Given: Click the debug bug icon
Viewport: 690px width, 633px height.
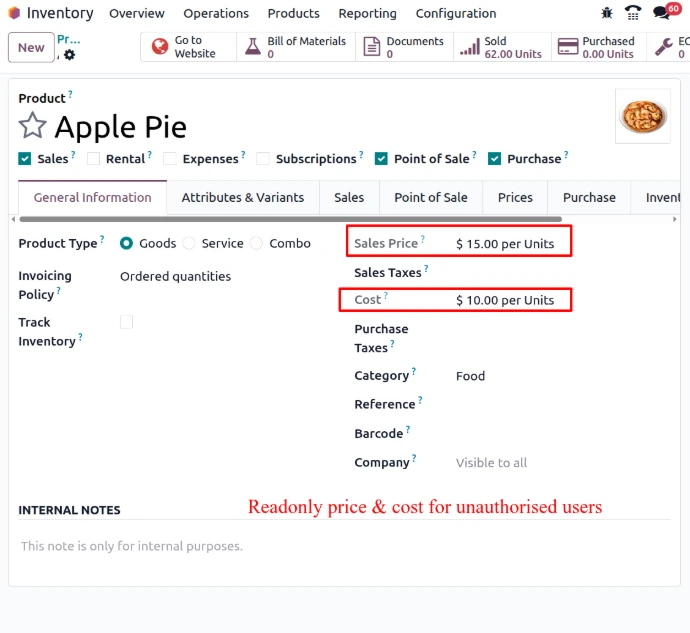Looking at the screenshot, I should pyautogui.click(x=607, y=13).
